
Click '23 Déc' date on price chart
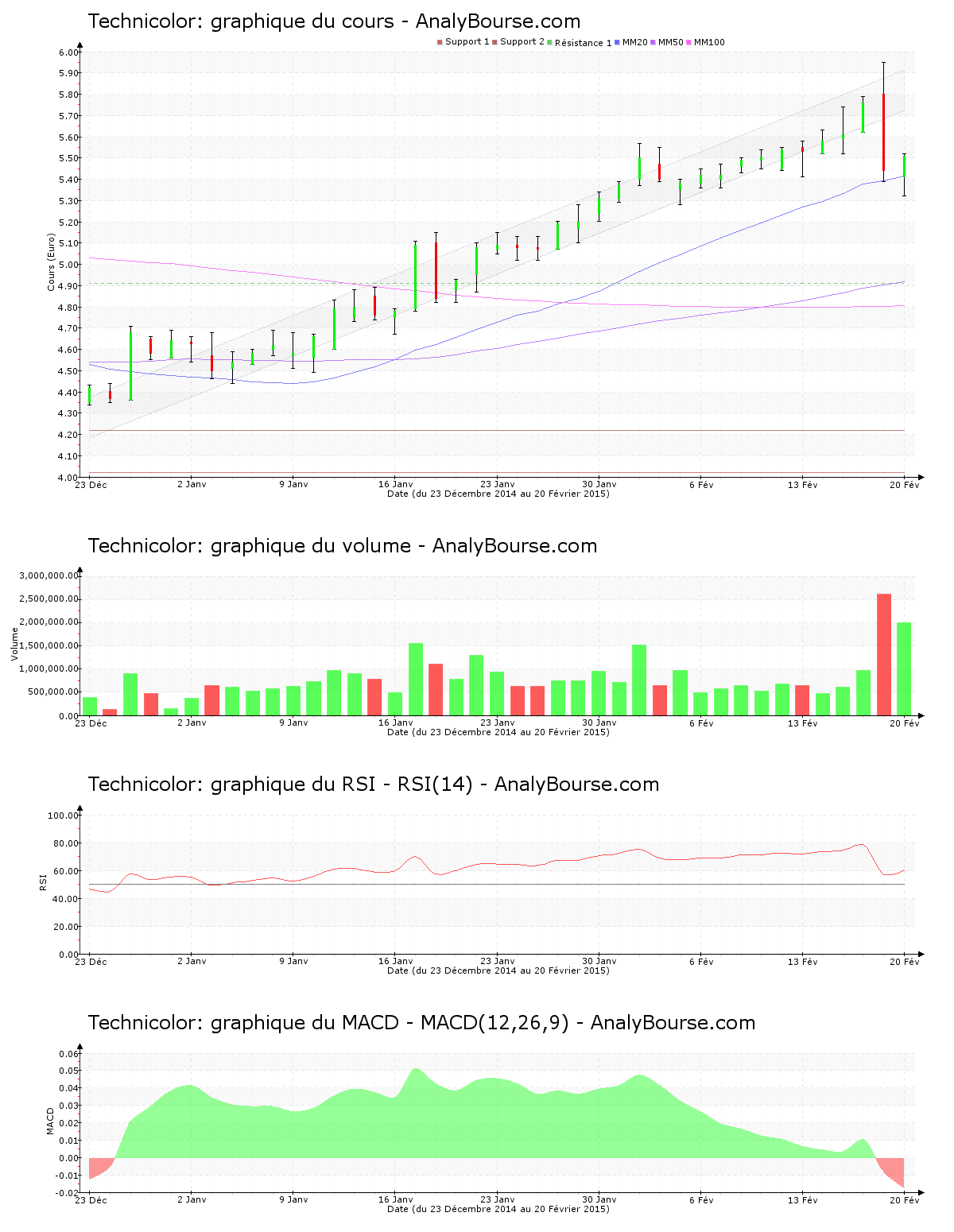click(91, 484)
